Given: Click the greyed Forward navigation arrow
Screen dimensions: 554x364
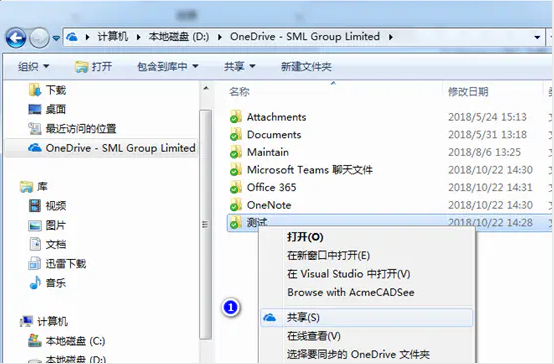Looking at the screenshot, I should pos(39,37).
